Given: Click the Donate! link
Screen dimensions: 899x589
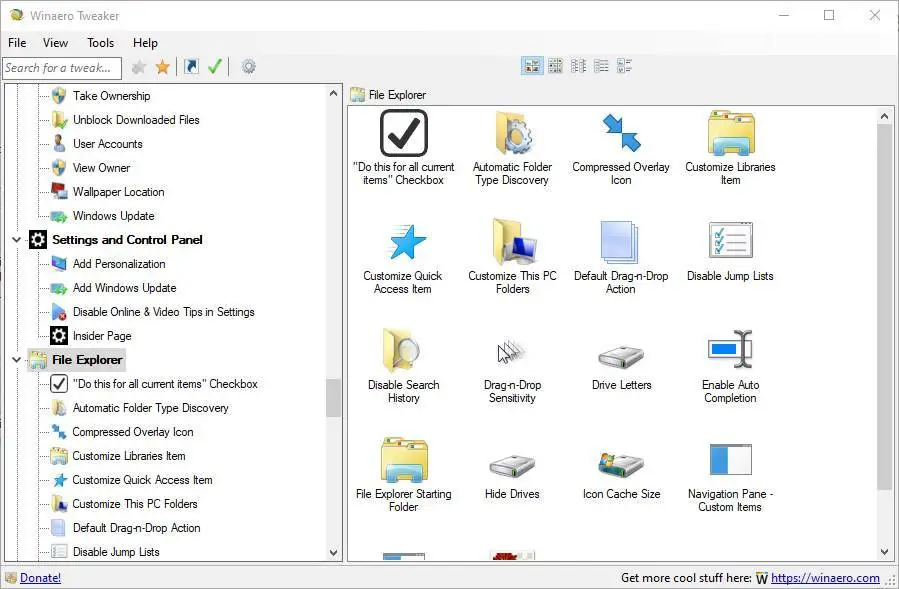Looking at the screenshot, I should coord(40,578).
